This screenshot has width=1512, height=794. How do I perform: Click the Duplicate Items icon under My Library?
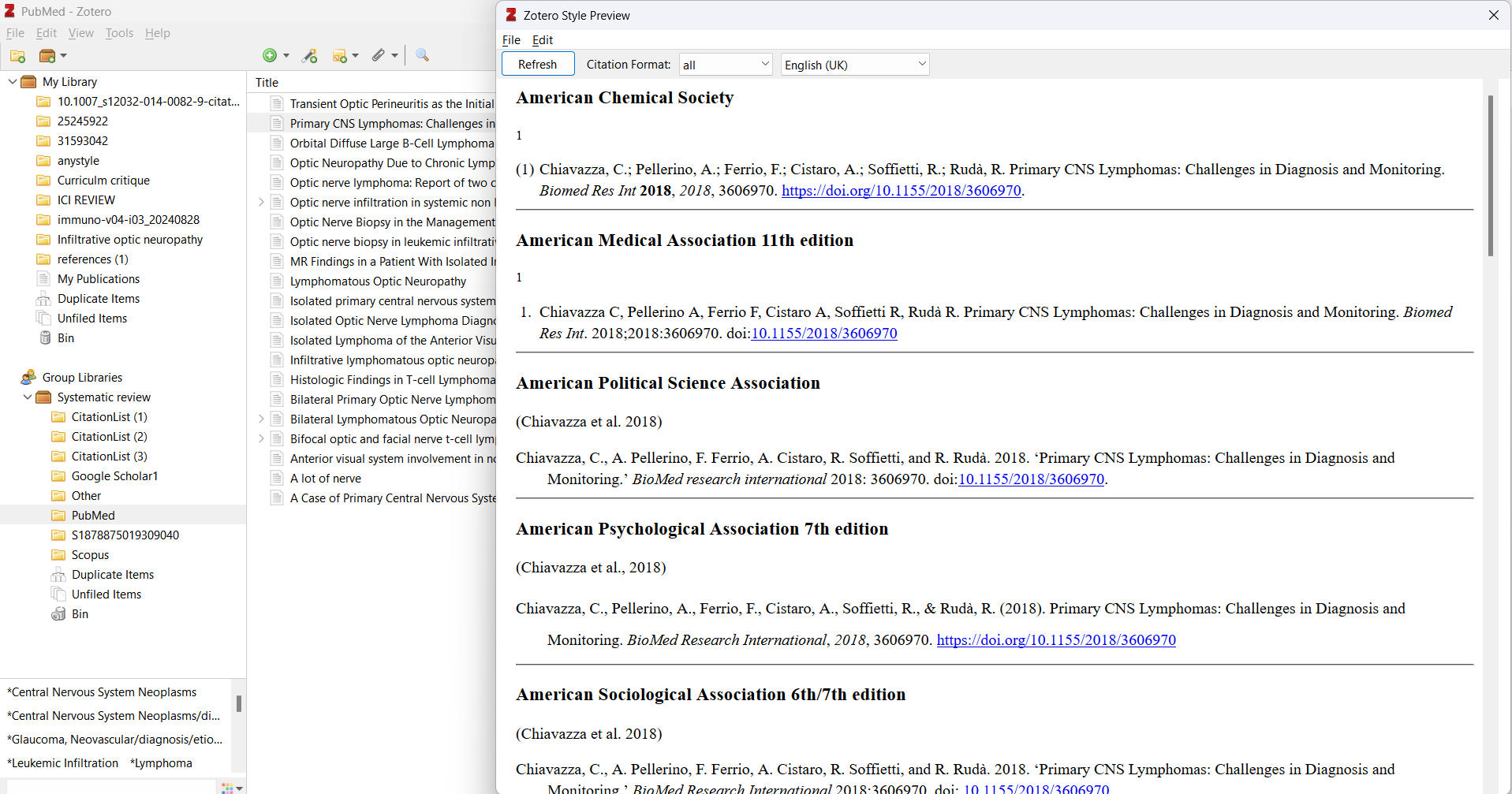(x=43, y=298)
